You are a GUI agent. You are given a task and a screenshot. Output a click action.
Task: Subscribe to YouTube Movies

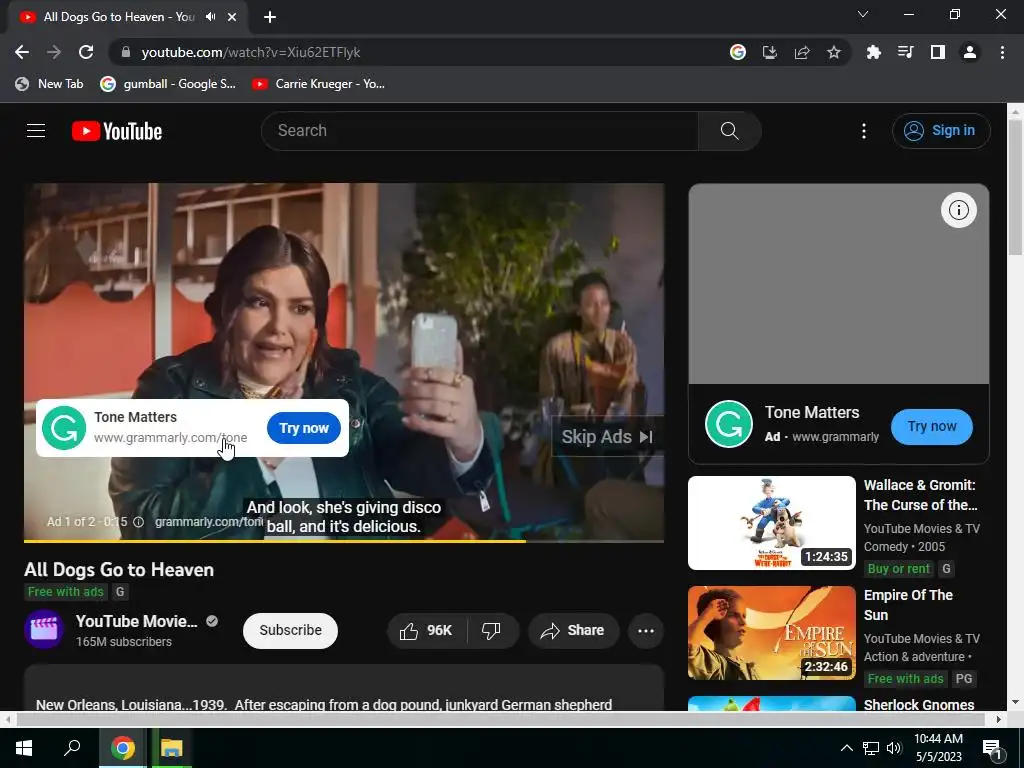(291, 630)
